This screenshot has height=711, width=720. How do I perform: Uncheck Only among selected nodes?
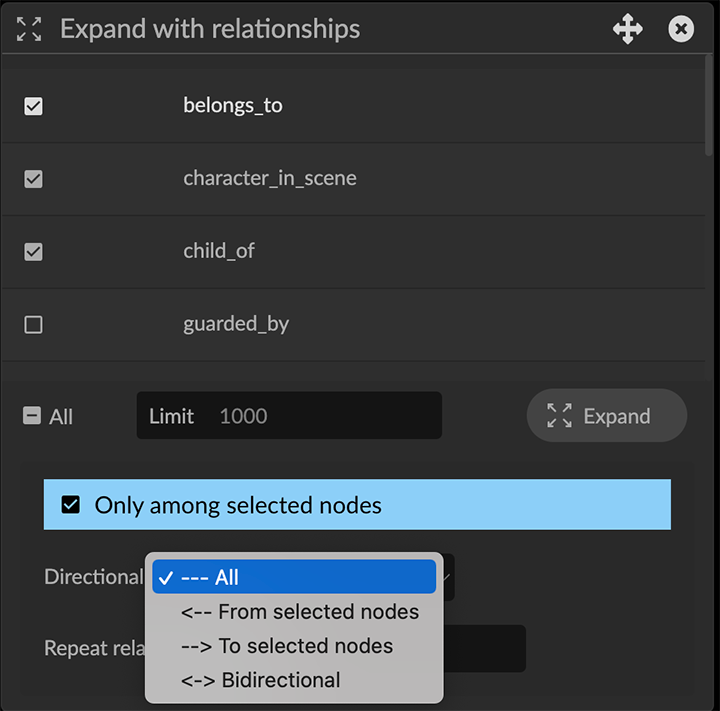click(x=71, y=505)
